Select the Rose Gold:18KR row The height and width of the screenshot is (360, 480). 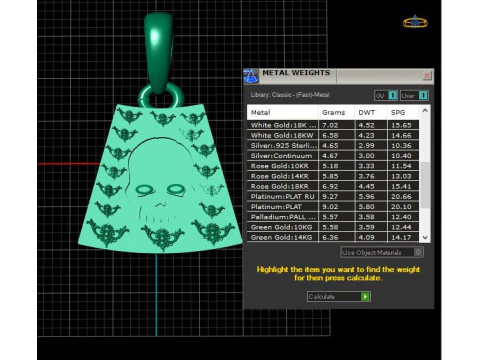[x=333, y=186]
